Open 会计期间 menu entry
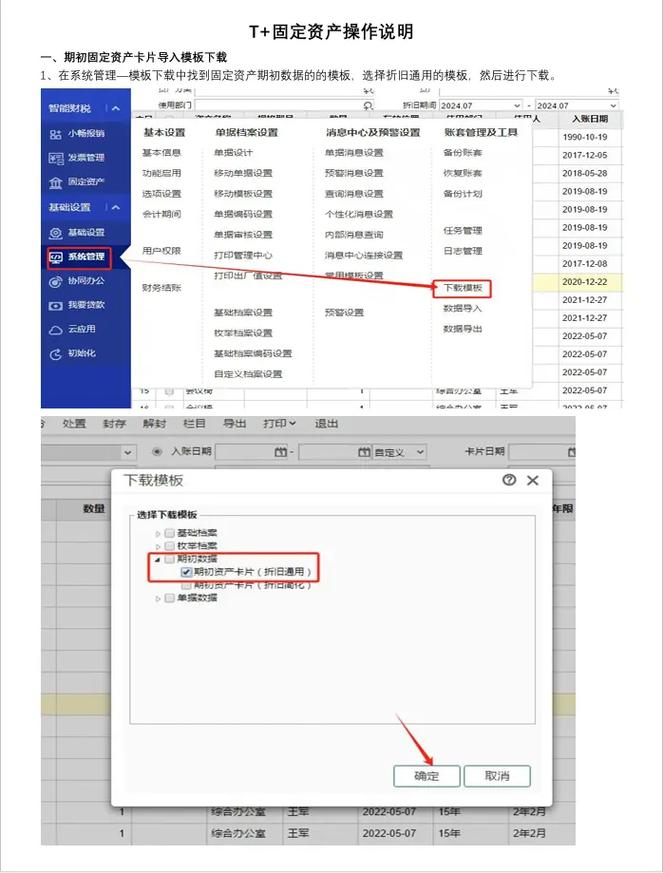The height and width of the screenshot is (873, 663). pos(161,214)
